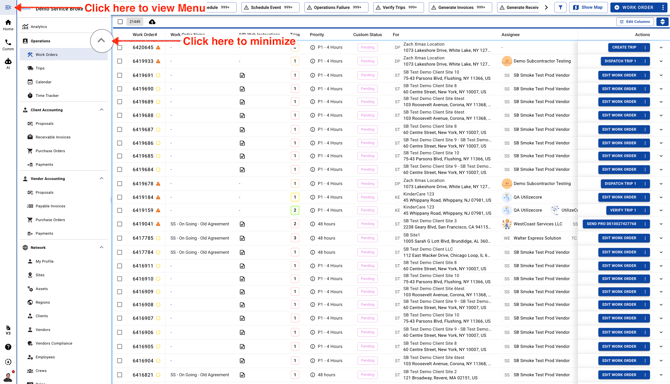The width and height of the screenshot is (670, 384).
Task: Open the filter funnel icon
Action: (x=560, y=7)
